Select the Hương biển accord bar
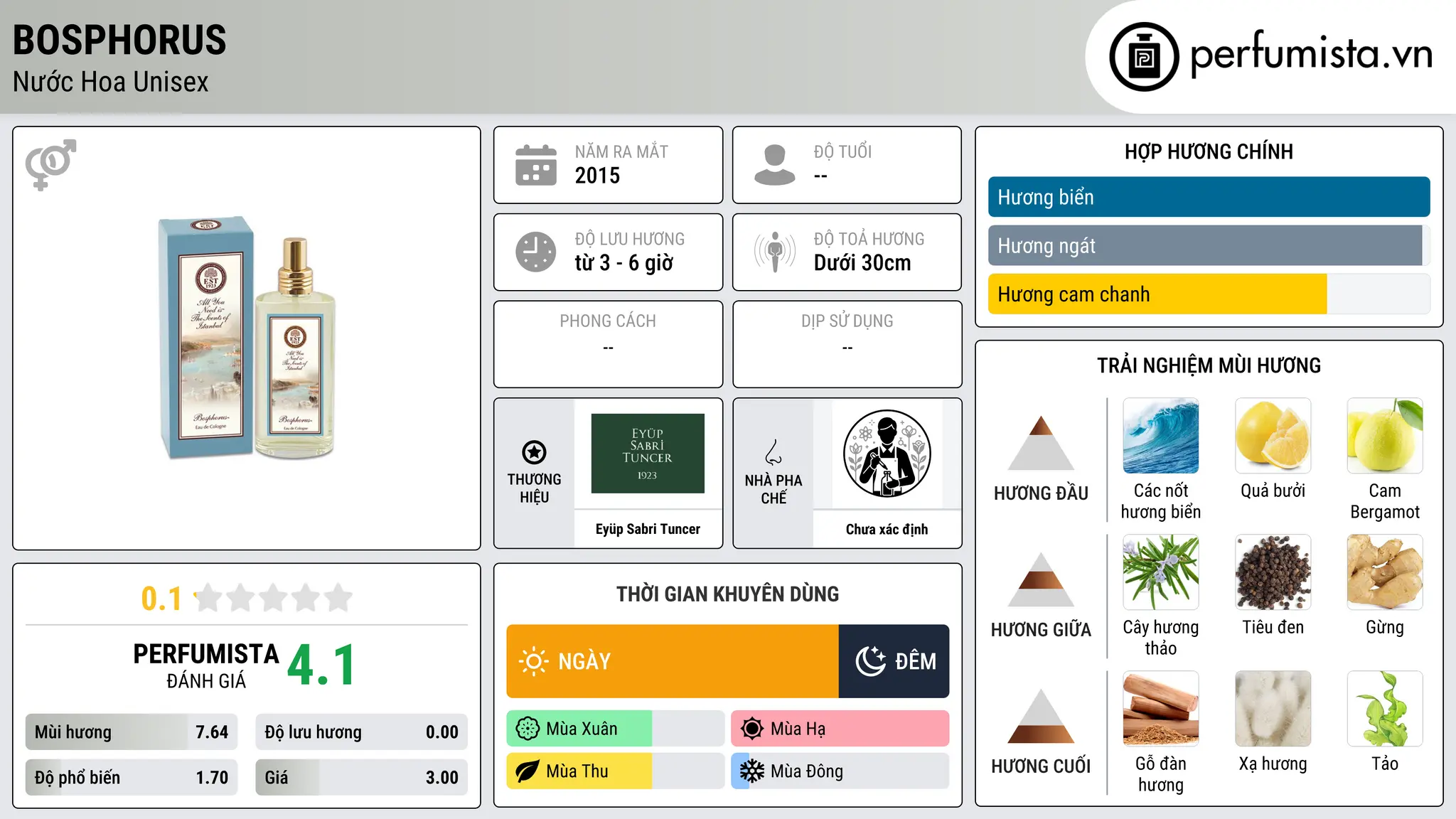The image size is (1456, 819). (x=1209, y=197)
